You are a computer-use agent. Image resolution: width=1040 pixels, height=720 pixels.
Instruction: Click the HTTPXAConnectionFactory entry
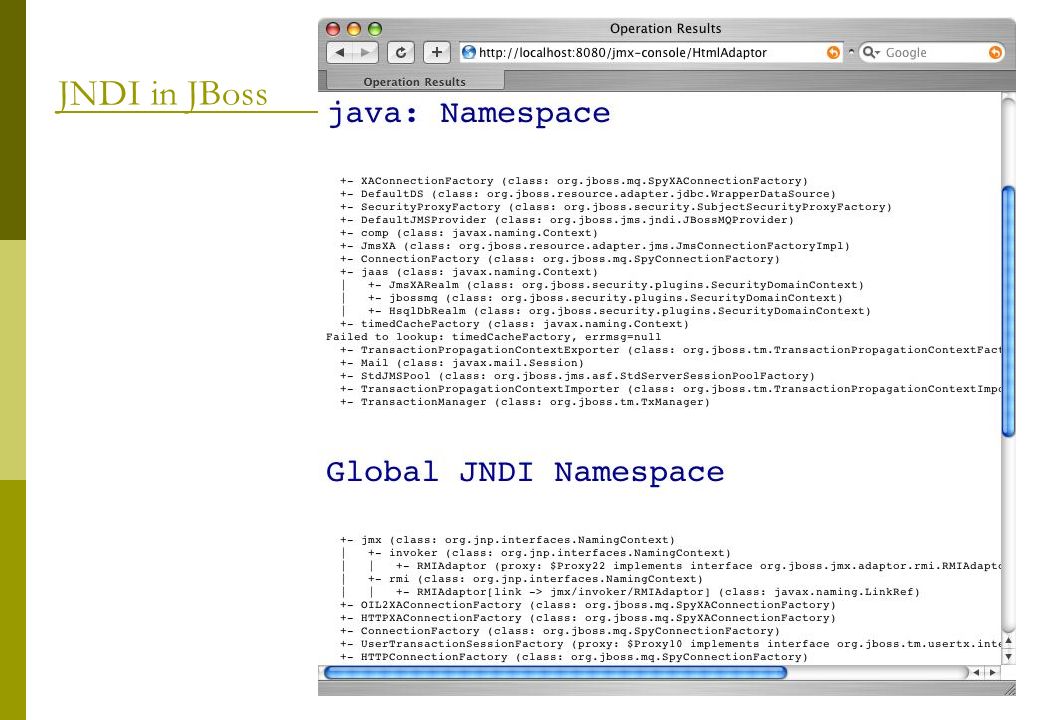click(x=588, y=618)
